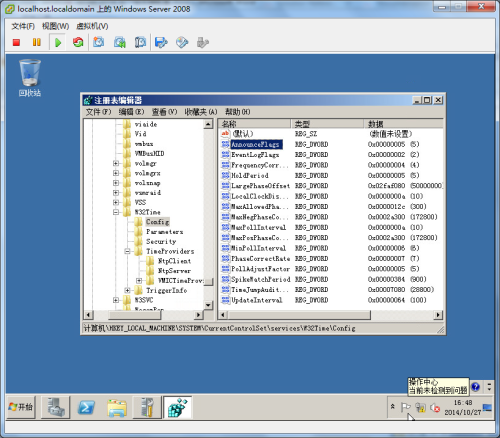Expand the VMICTimeProvider tree node

(139, 281)
